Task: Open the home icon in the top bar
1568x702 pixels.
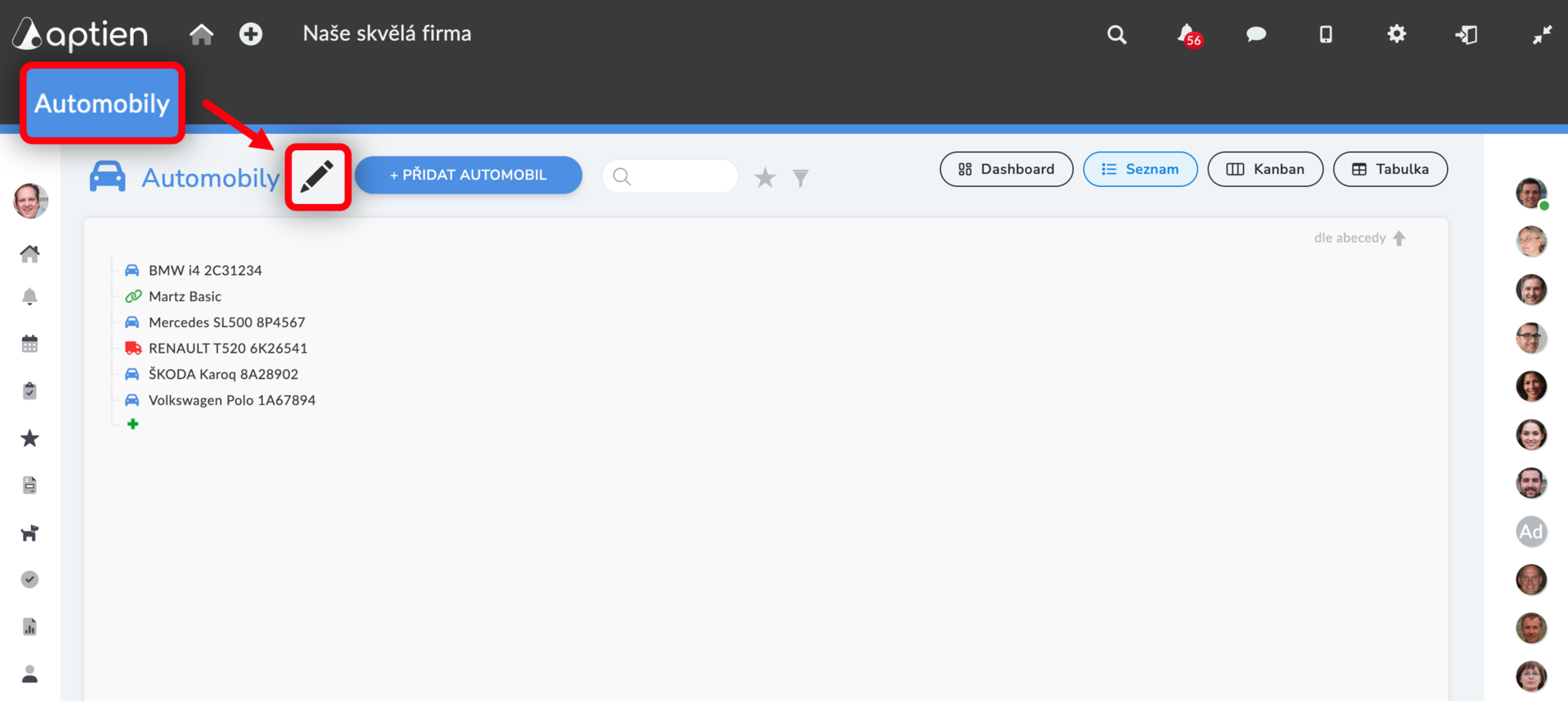Action: [x=201, y=34]
